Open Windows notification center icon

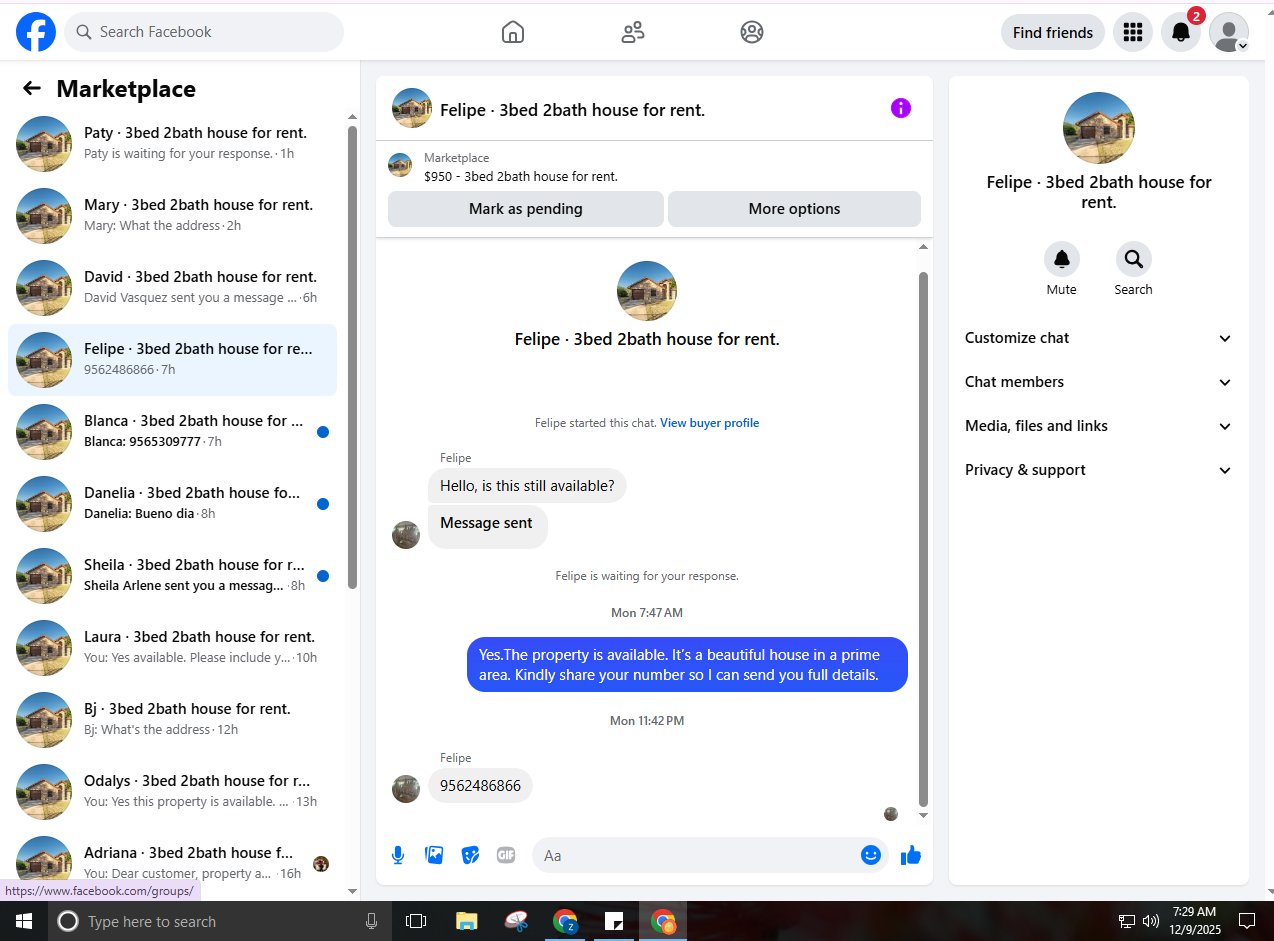1247,921
